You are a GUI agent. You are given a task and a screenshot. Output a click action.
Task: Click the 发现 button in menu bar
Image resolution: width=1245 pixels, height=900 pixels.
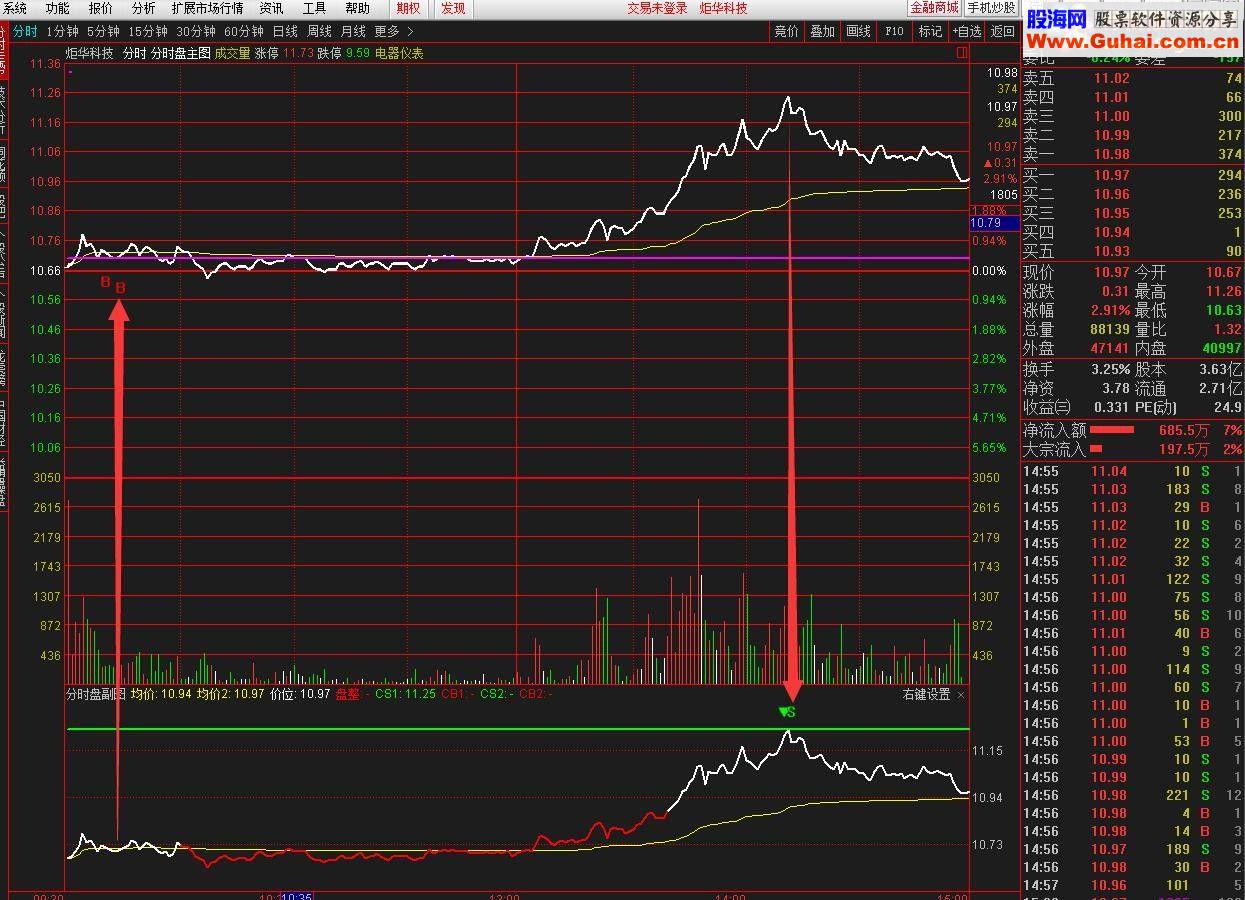click(x=453, y=8)
